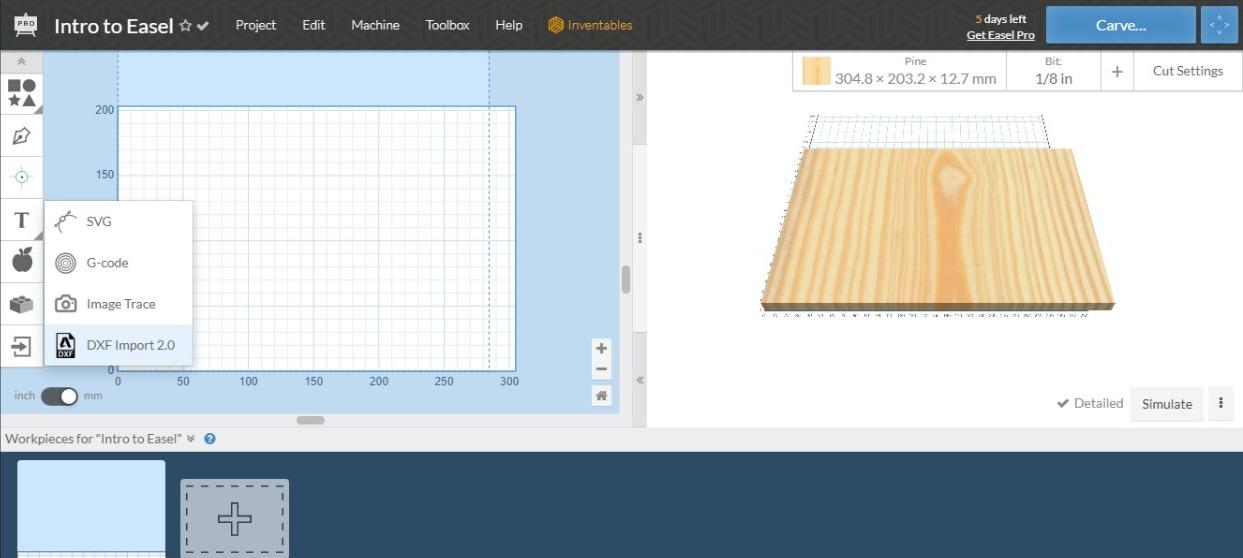Open the Help menu
The height and width of the screenshot is (558, 1243).
coord(509,25)
